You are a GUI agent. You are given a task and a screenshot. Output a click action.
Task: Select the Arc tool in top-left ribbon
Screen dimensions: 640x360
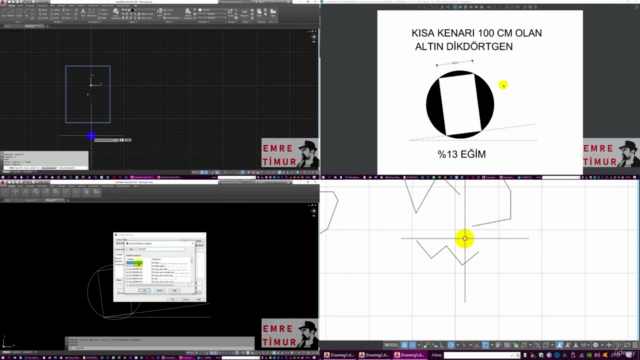coord(27,12)
